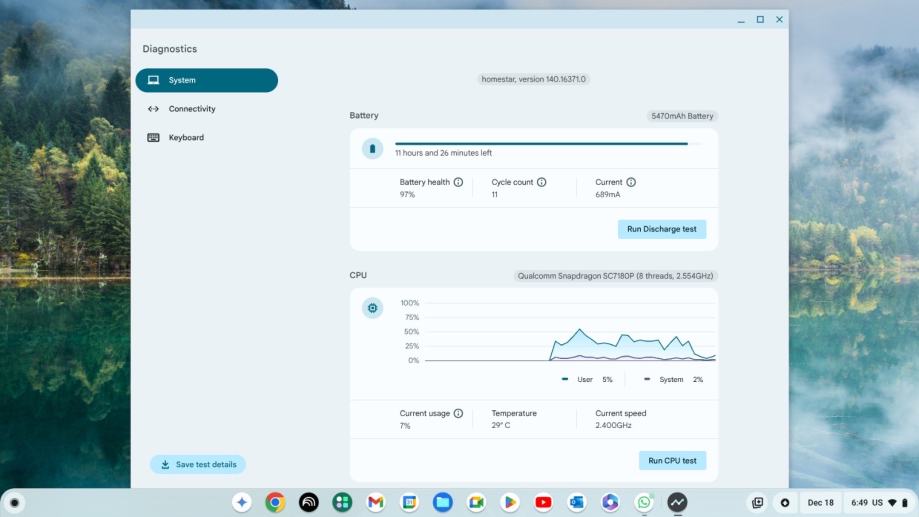The image size is (919, 517).
Task: Select the System tab in sidebar
Action: (x=207, y=80)
